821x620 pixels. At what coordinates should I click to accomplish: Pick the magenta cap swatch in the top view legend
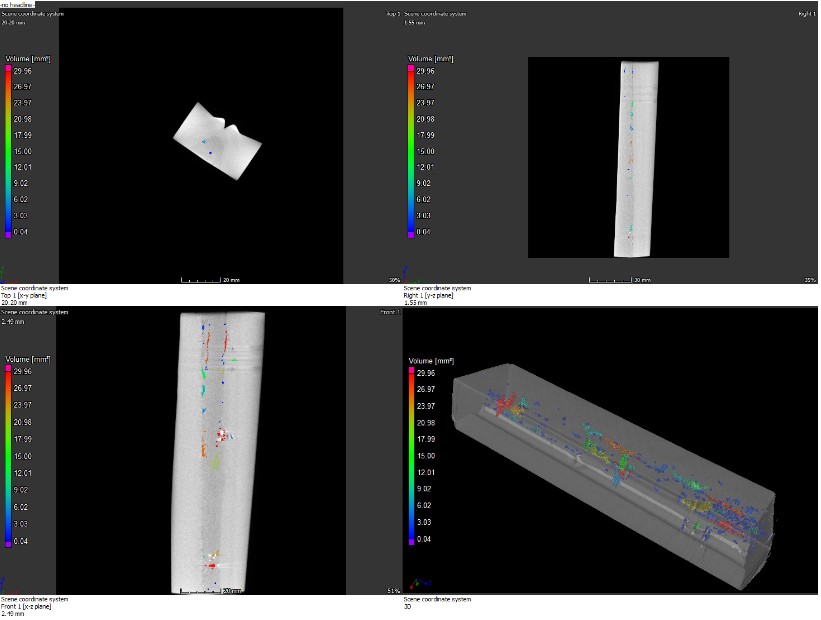pyautogui.click(x=8, y=68)
